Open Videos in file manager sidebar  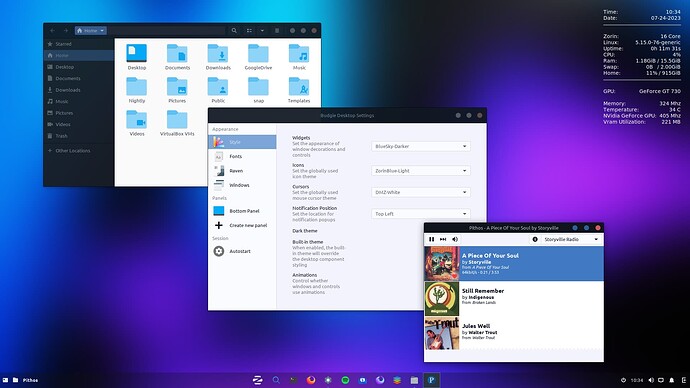tap(79, 124)
